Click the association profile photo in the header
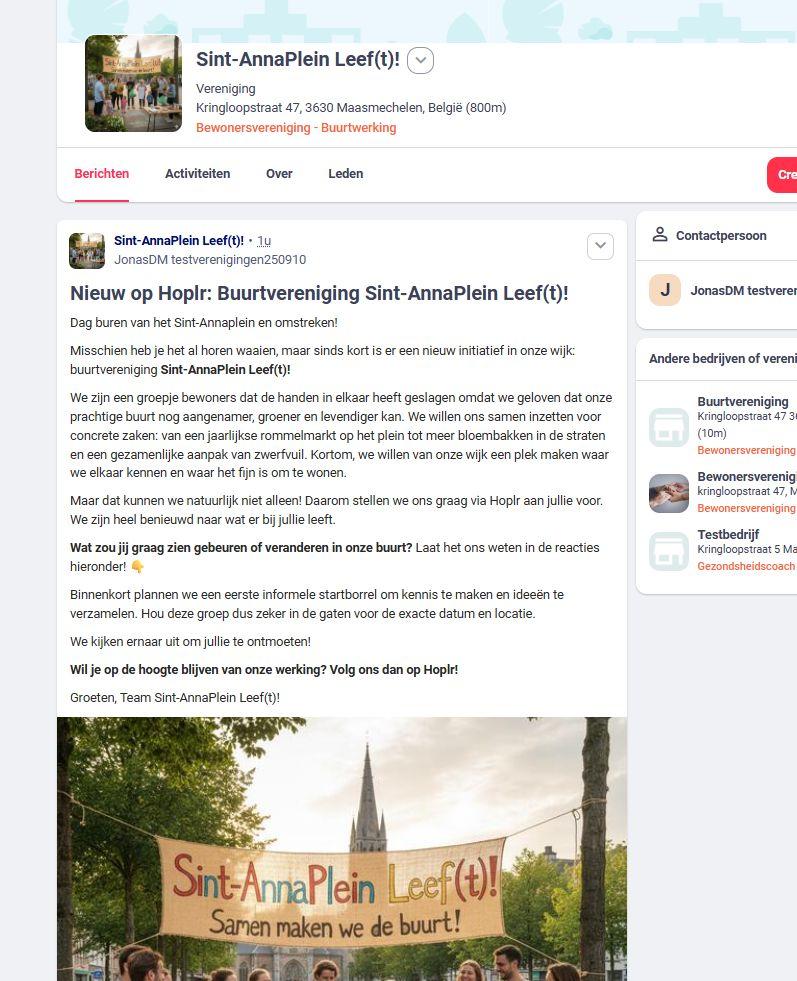Image resolution: width=797 pixels, height=981 pixels. (x=133, y=83)
